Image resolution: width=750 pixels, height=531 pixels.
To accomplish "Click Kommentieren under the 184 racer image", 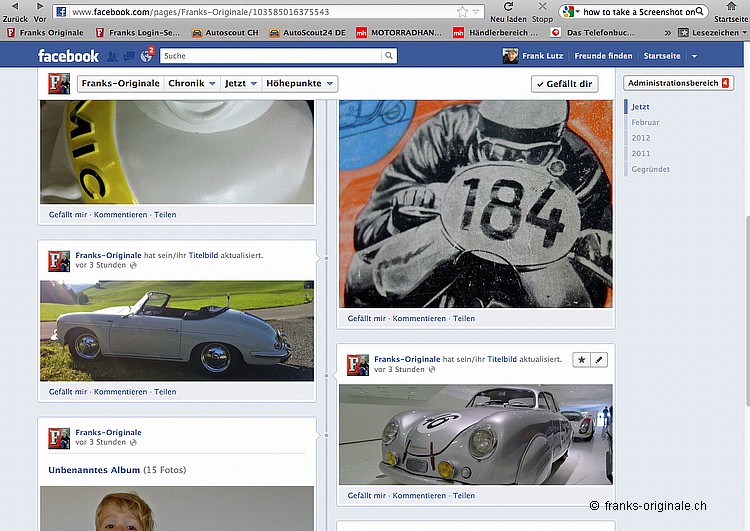I will click(419, 318).
